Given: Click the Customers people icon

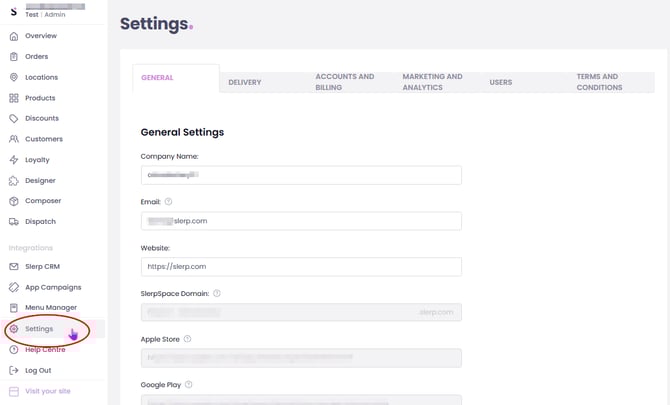Looking at the screenshot, I should (14, 139).
